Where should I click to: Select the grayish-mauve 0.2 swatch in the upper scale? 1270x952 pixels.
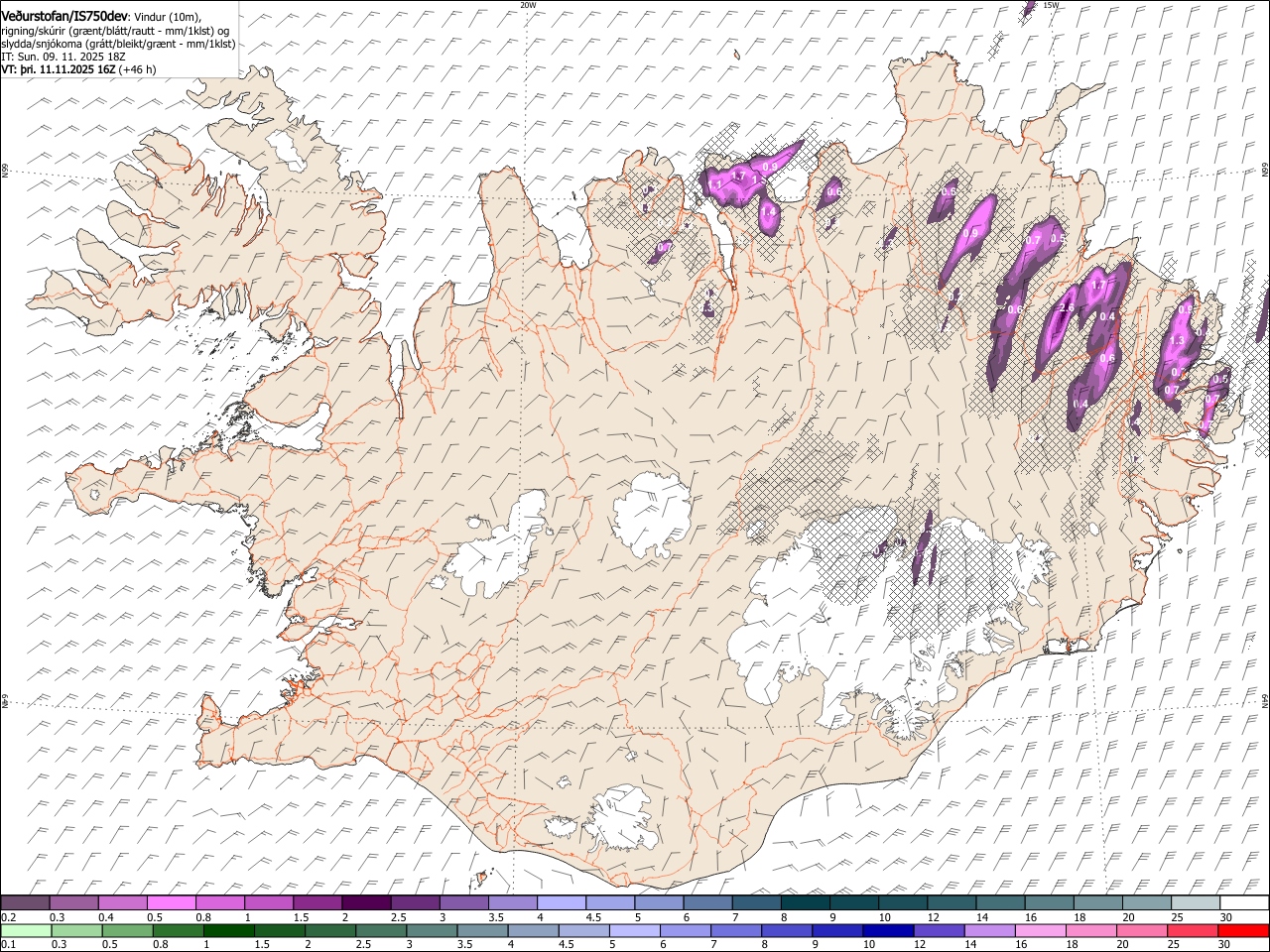coord(25,903)
